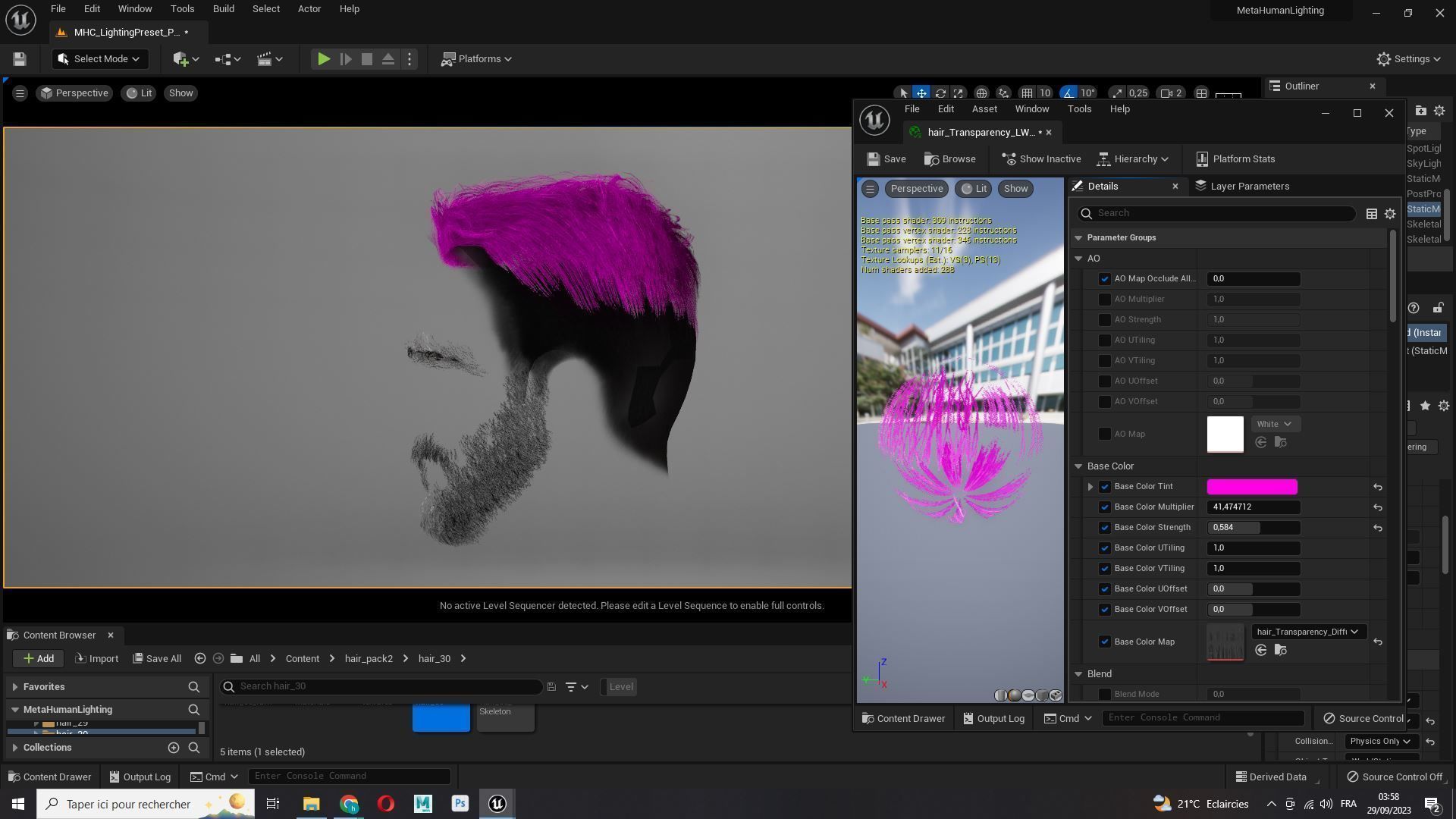Screen dimensions: 1456x819
Task: Select the hair_Transparency_LW material tab
Action: pos(981,133)
